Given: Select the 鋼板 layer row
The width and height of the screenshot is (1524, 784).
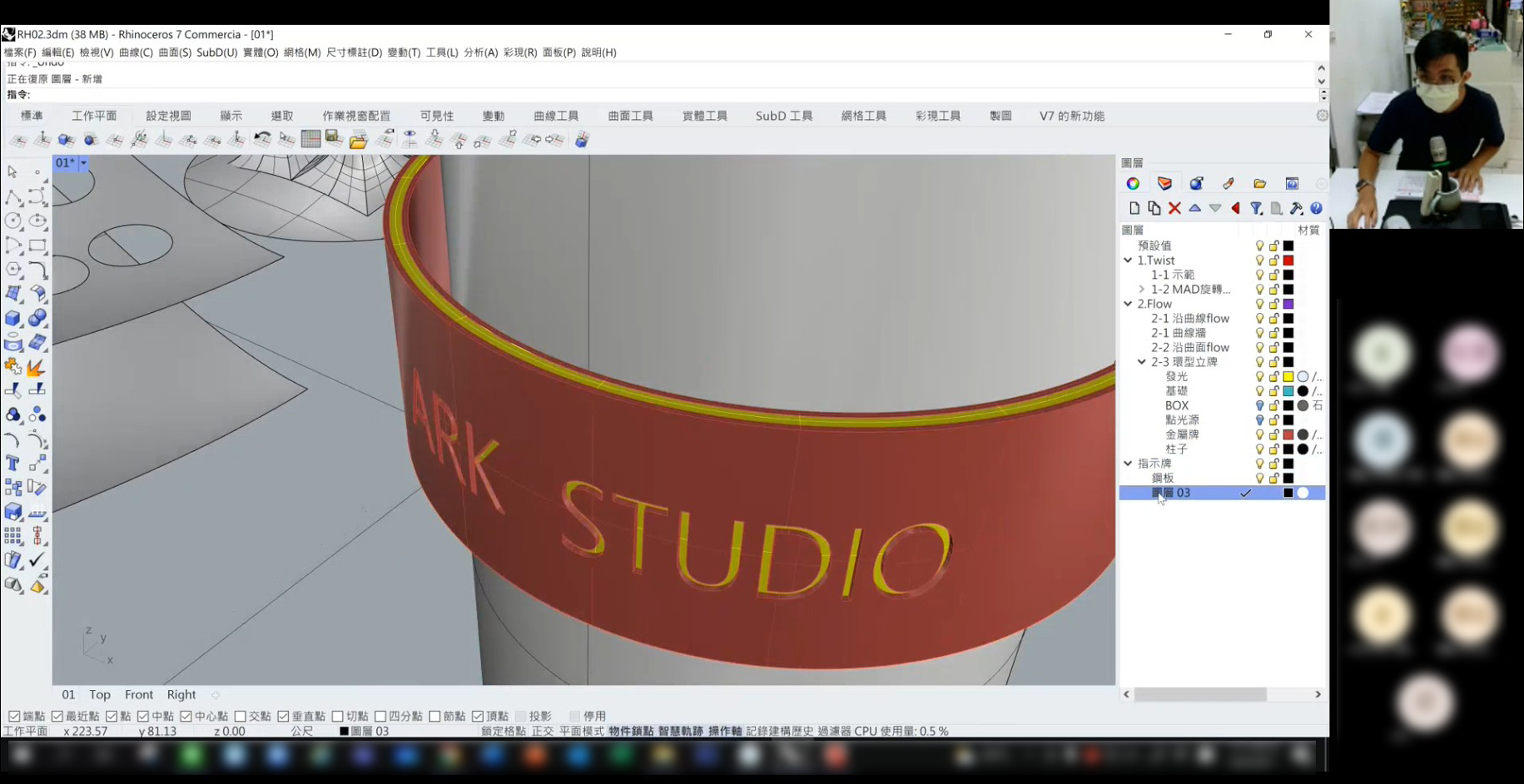Looking at the screenshot, I should pos(1222,478).
